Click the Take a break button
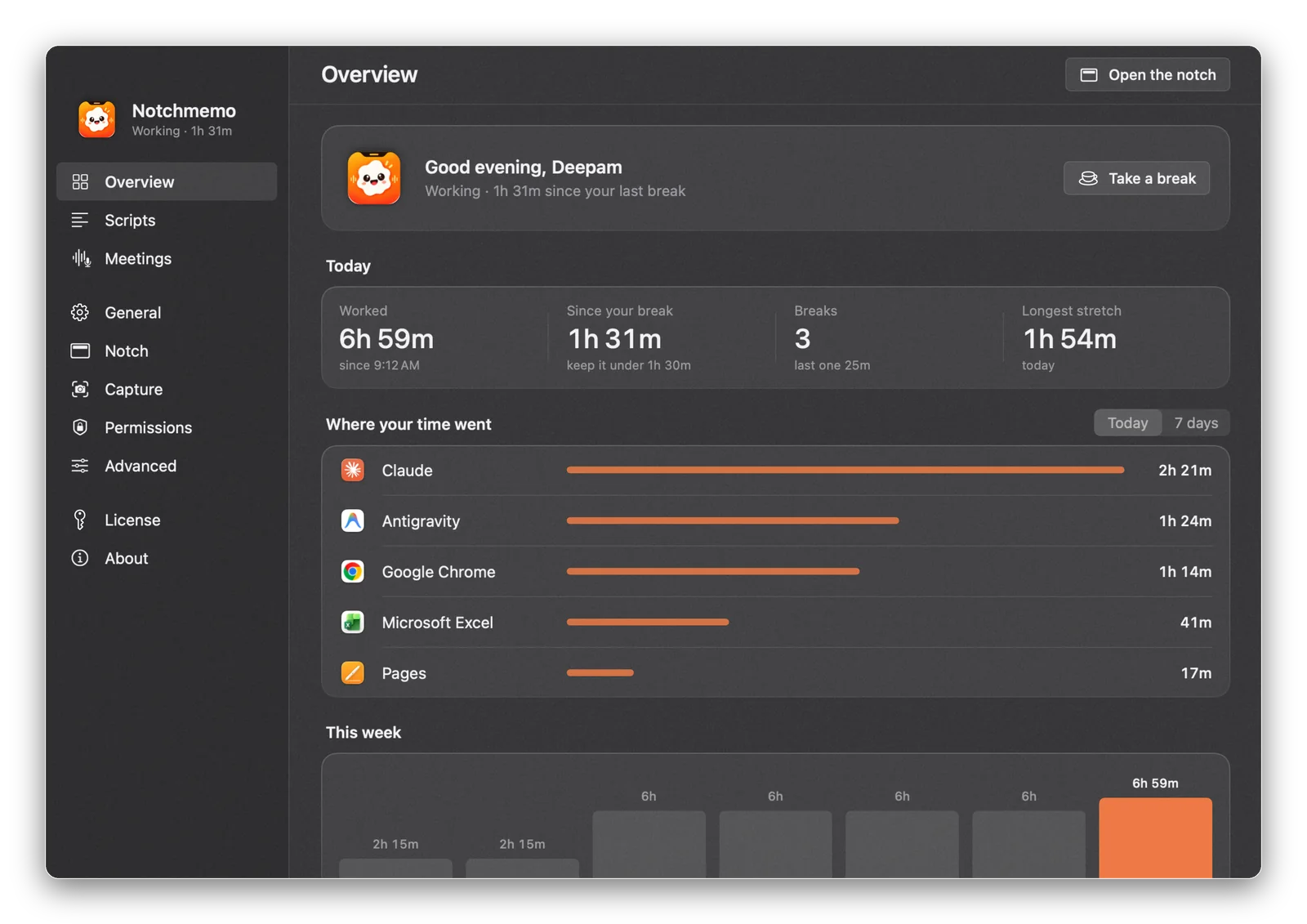Image resolution: width=1307 pixels, height=924 pixels. click(x=1136, y=178)
